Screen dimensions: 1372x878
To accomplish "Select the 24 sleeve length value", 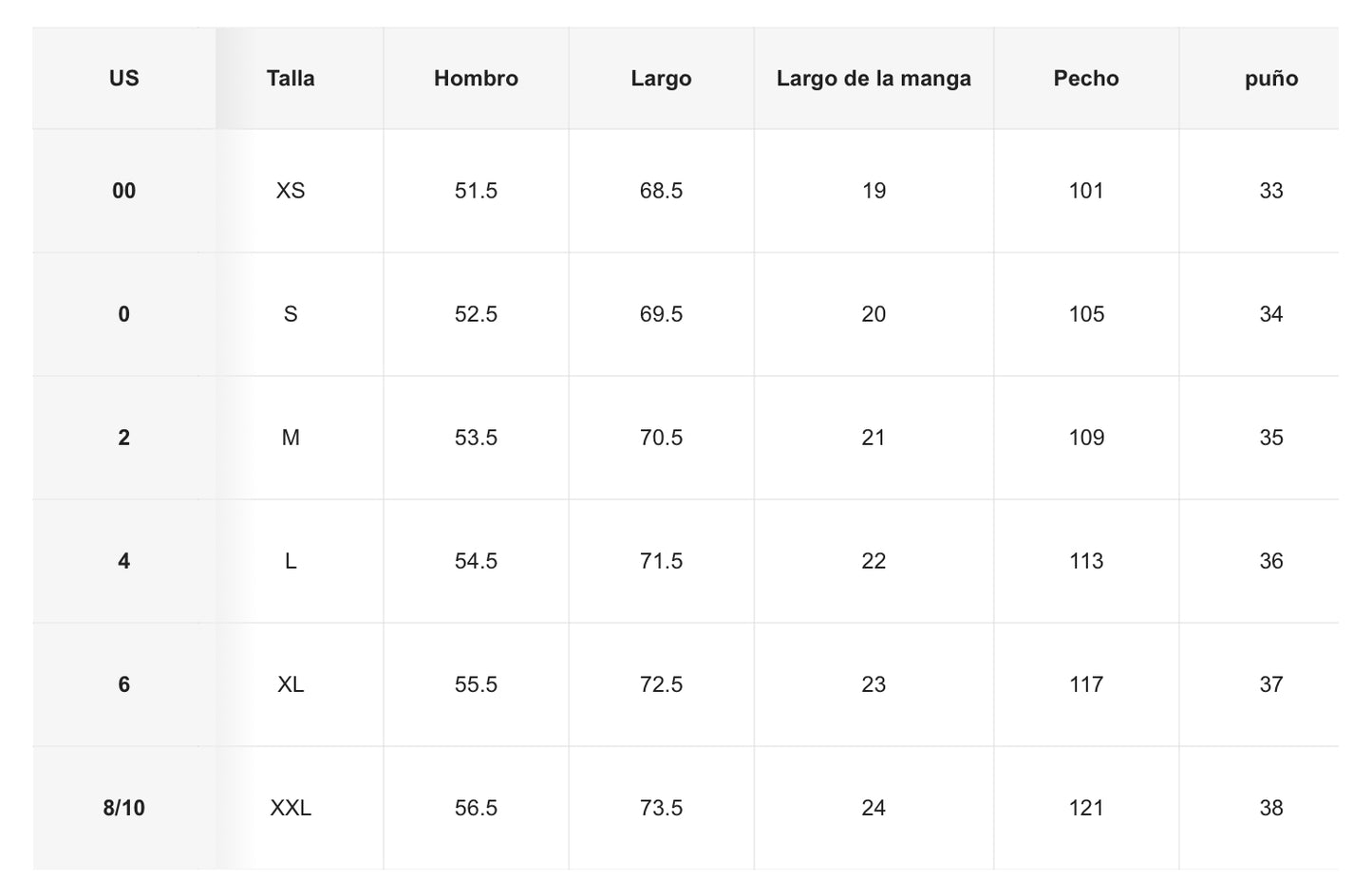I will [x=874, y=808].
